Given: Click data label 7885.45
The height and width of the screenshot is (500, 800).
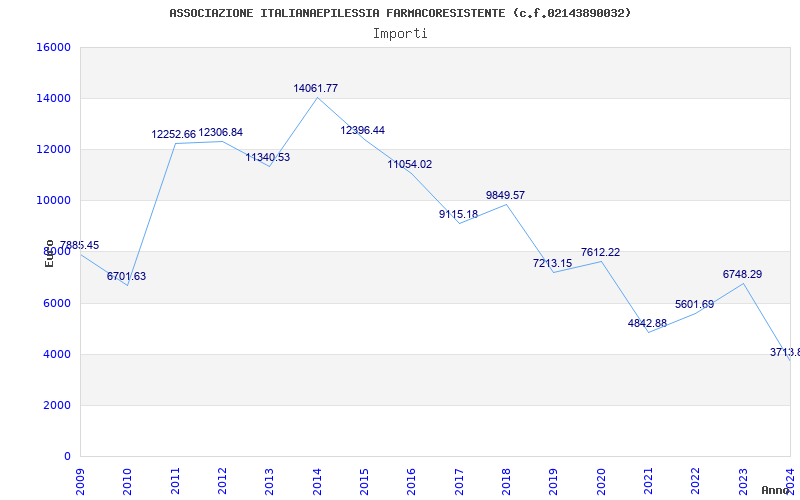Looking at the screenshot, I should tap(80, 245).
